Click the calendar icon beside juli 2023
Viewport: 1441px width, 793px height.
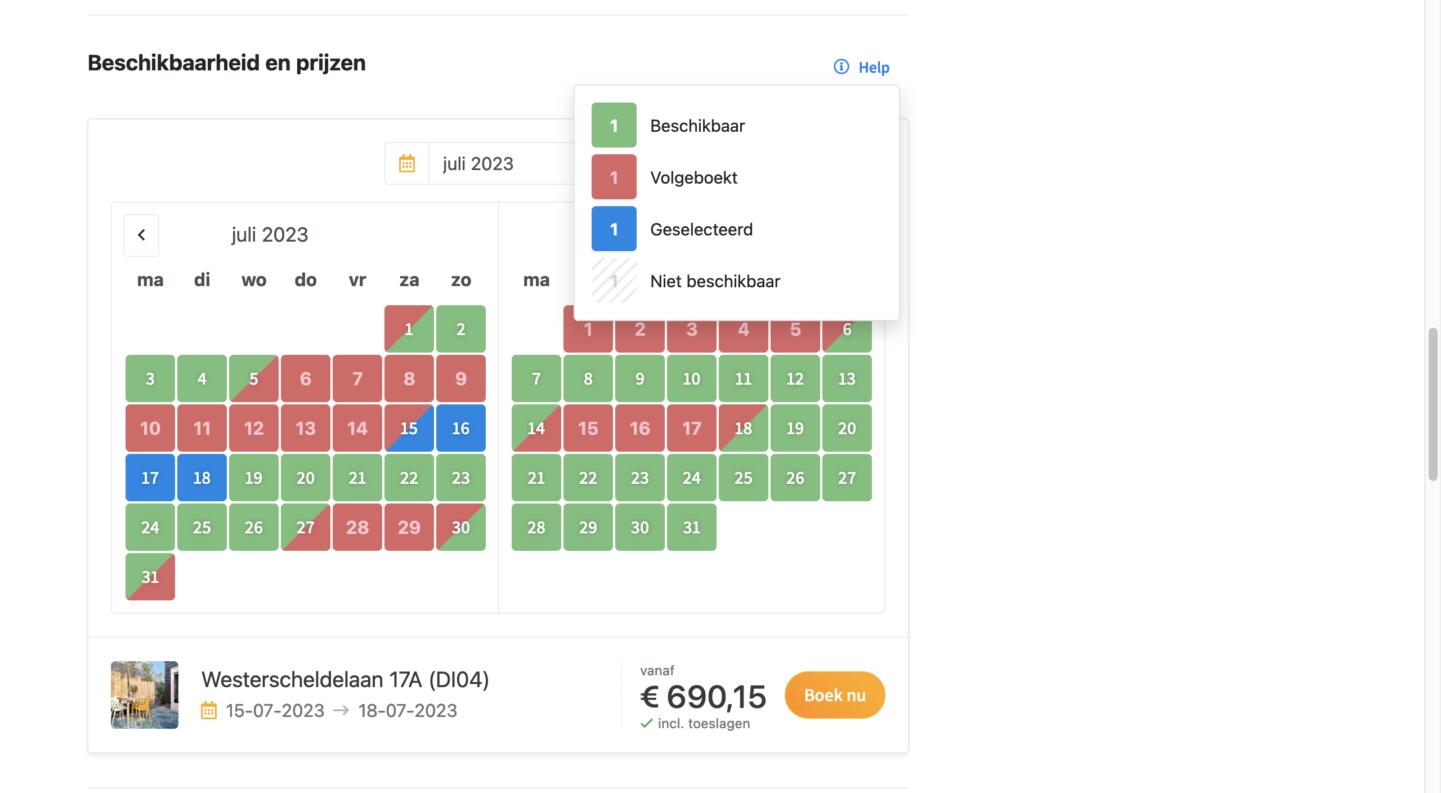(407, 164)
